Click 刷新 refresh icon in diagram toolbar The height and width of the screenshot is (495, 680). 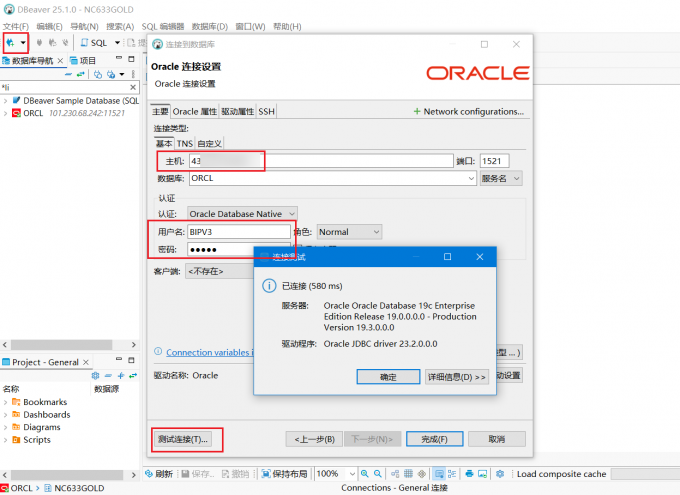pos(159,474)
